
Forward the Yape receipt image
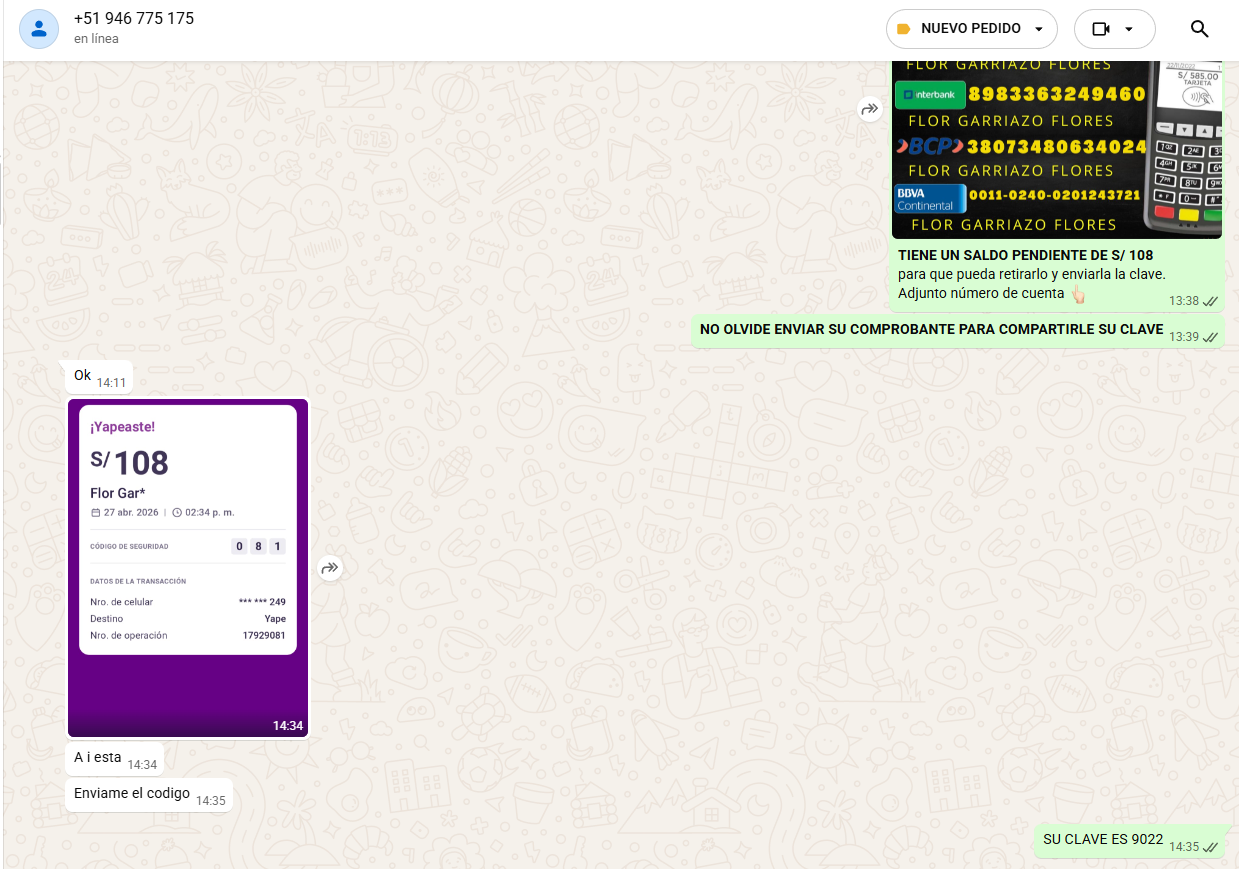pos(330,568)
